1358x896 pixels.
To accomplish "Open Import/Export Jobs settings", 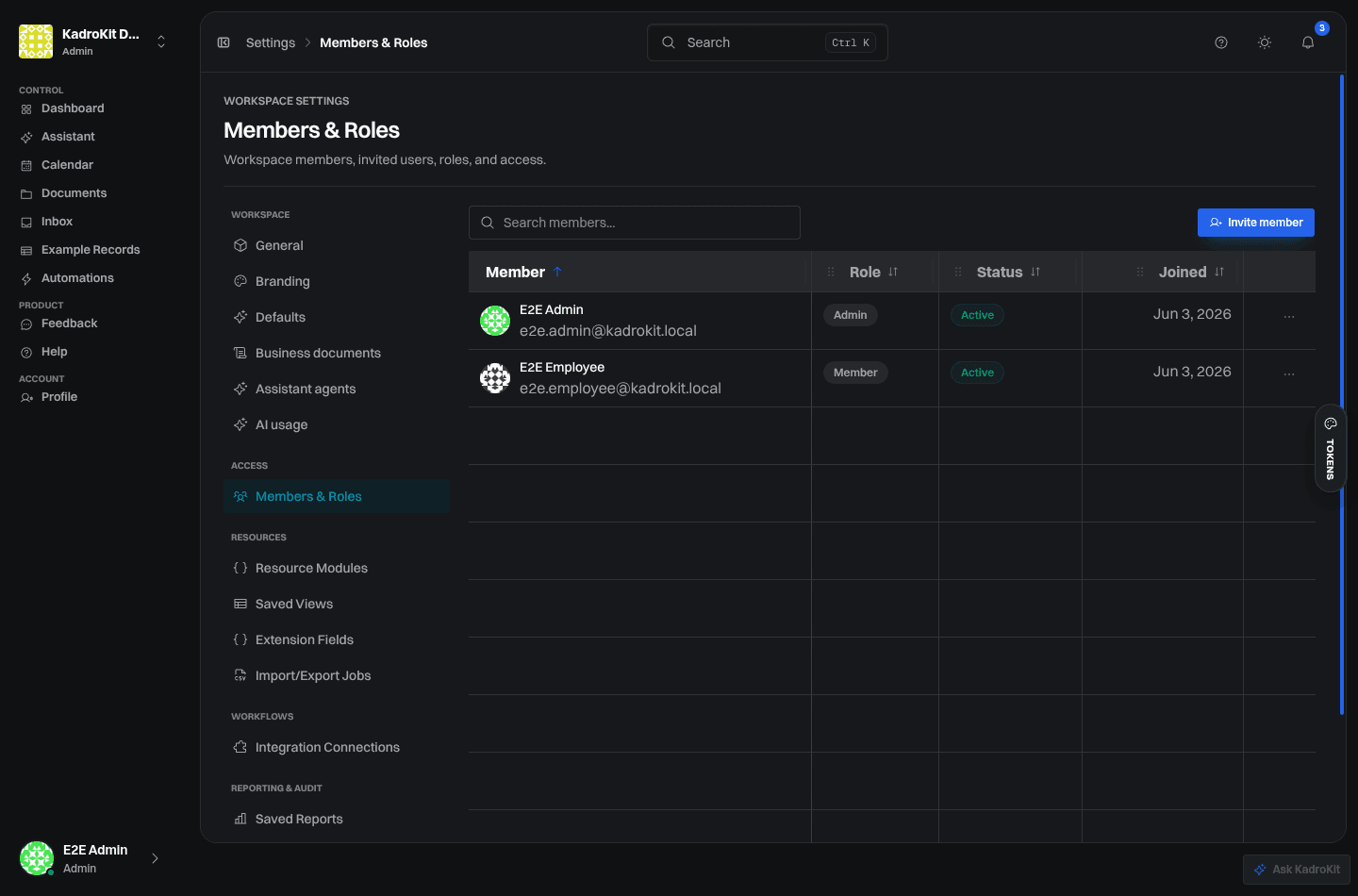I will [337, 675].
